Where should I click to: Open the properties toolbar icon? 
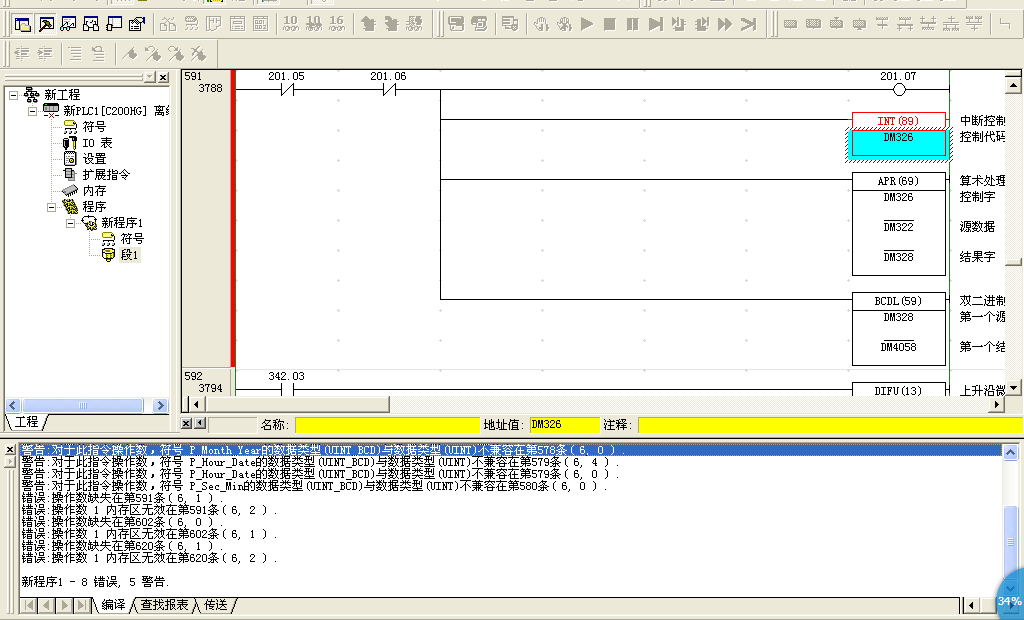coord(138,23)
